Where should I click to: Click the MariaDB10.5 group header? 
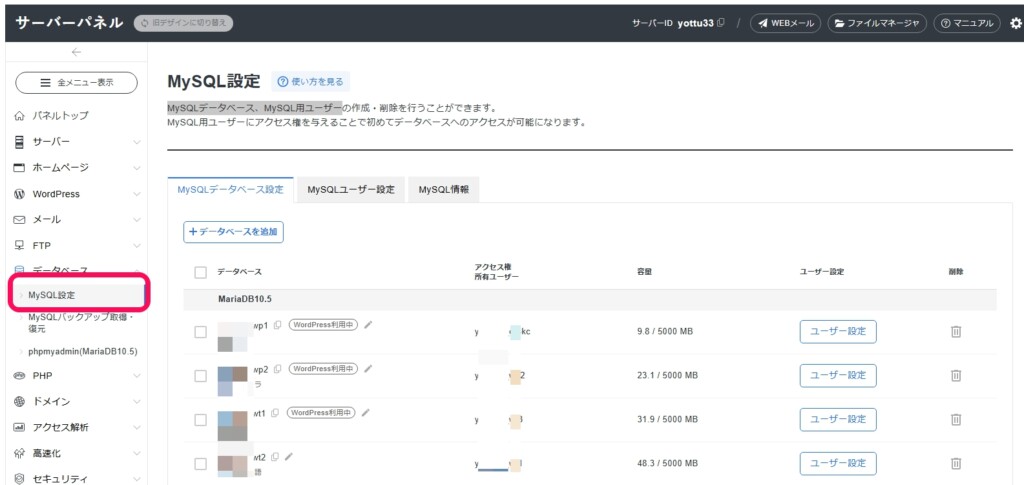(x=590, y=299)
